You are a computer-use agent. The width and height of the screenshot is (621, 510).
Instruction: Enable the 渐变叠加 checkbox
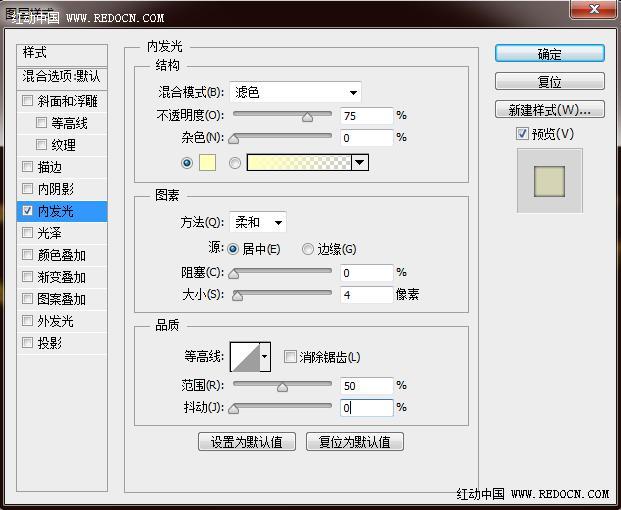coord(27,276)
